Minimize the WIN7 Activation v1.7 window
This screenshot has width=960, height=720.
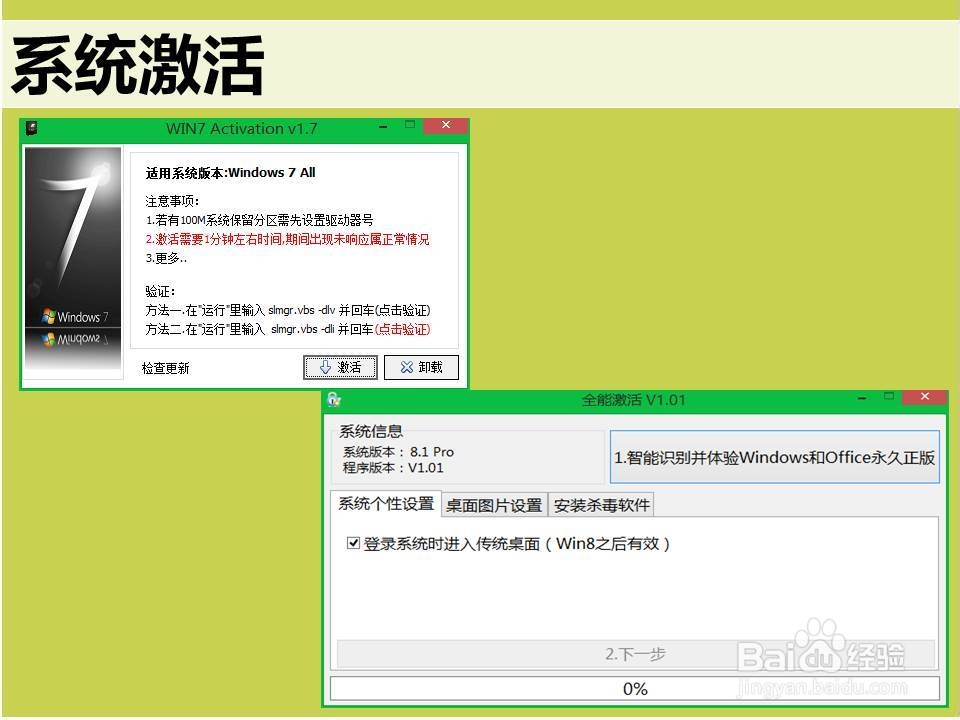pyautogui.click(x=383, y=126)
